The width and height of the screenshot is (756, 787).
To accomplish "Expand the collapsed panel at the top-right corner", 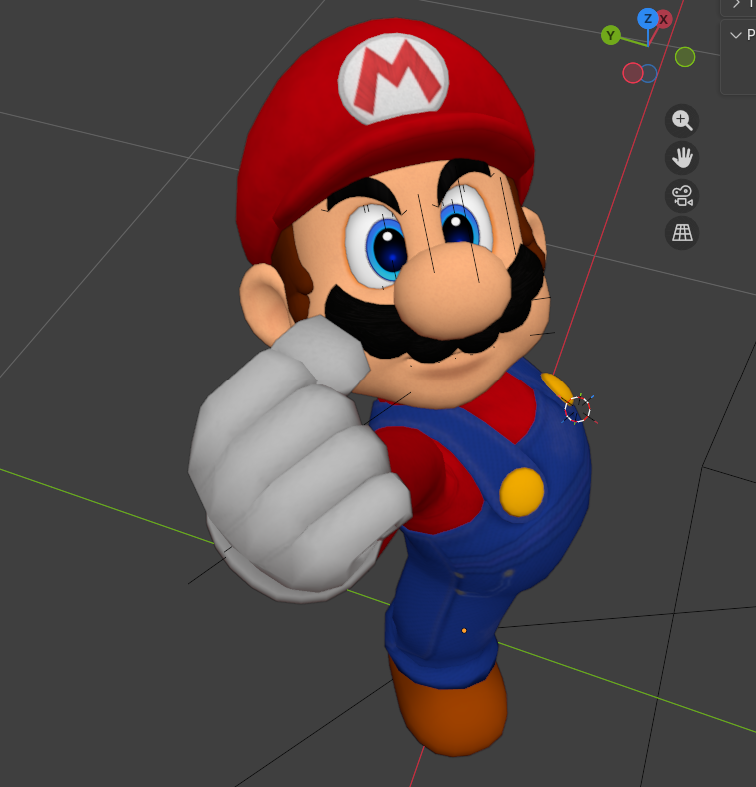I will [736, 4].
